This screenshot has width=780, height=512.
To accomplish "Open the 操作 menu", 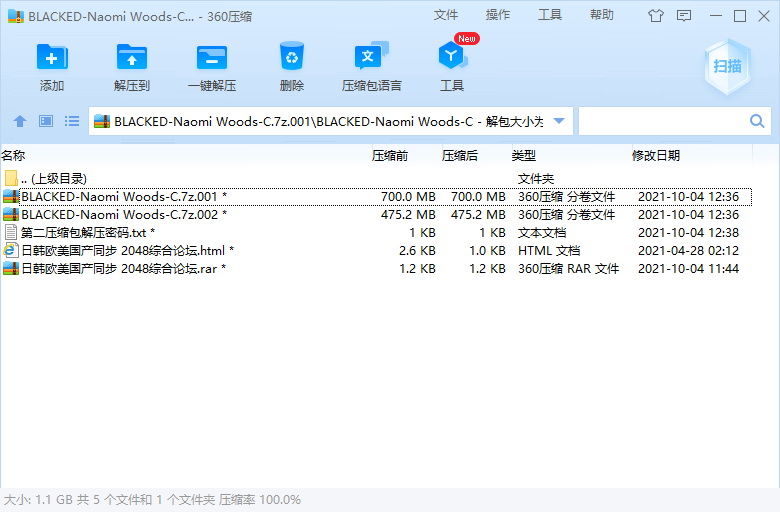I will pos(498,15).
